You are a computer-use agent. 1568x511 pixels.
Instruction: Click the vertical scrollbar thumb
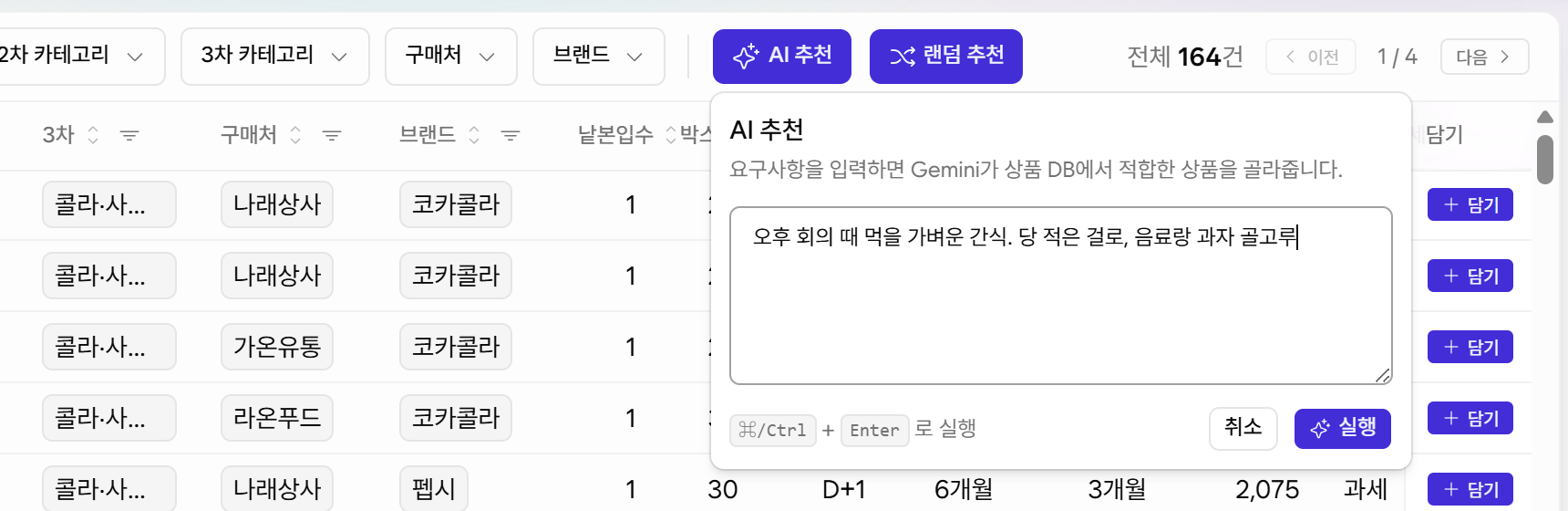pyautogui.click(x=1544, y=160)
